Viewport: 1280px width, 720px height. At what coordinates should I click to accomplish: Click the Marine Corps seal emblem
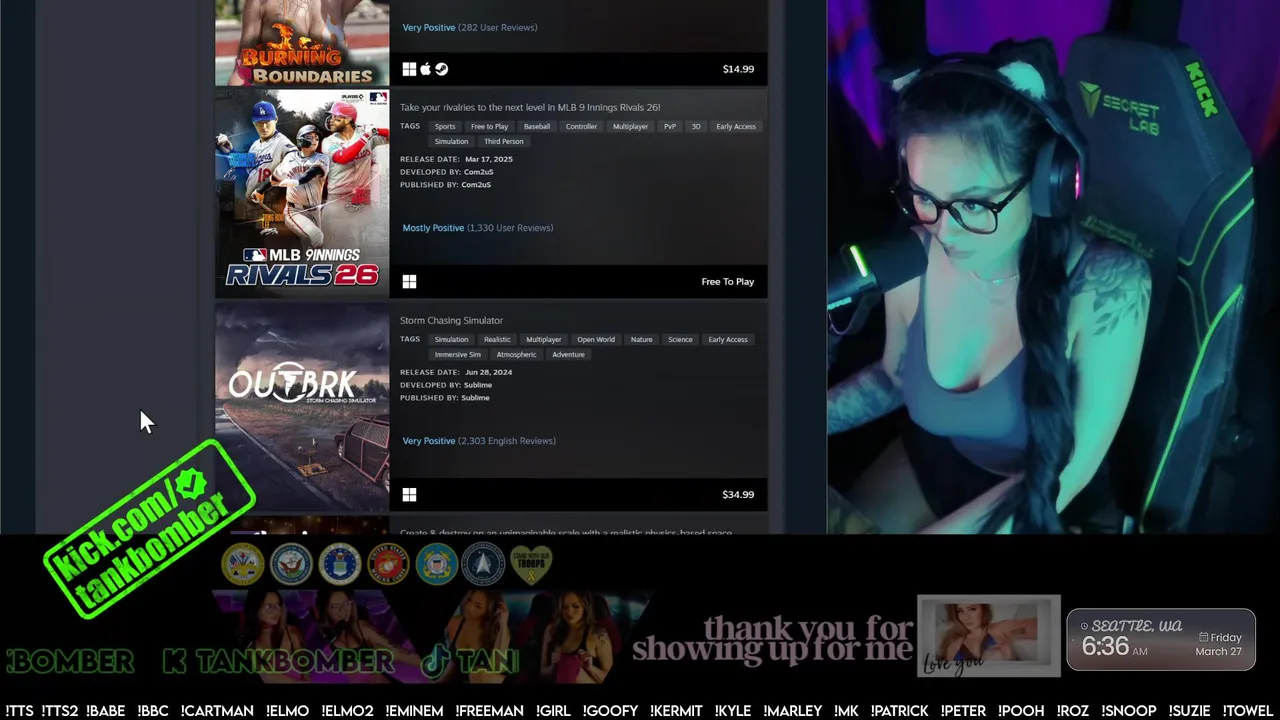388,564
